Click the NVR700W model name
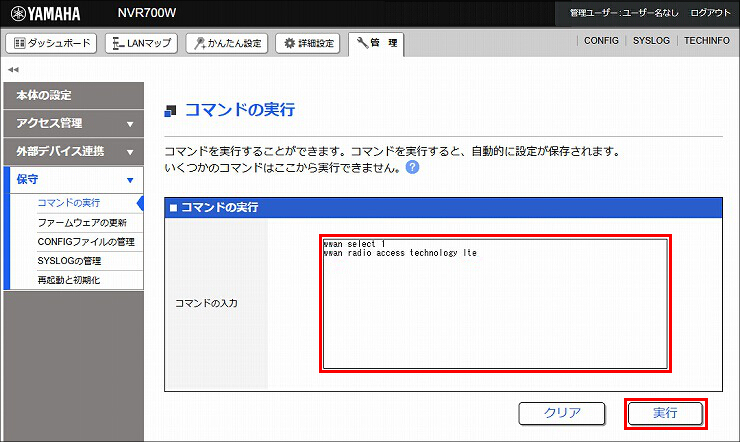740x442 pixels. point(147,13)
